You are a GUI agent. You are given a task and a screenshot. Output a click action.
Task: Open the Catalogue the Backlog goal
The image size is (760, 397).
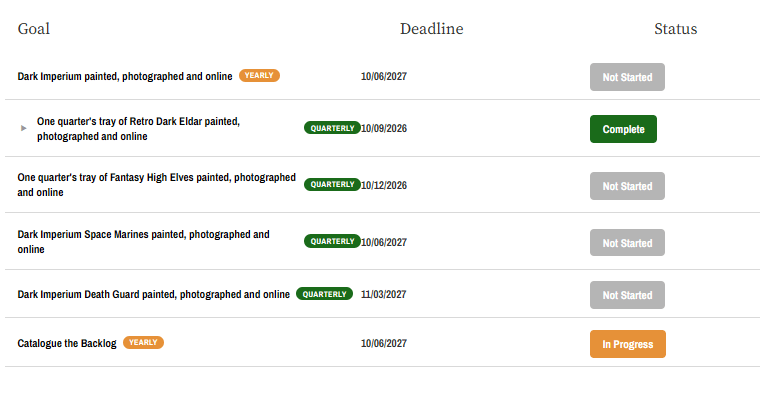click(x=67, y=344)
